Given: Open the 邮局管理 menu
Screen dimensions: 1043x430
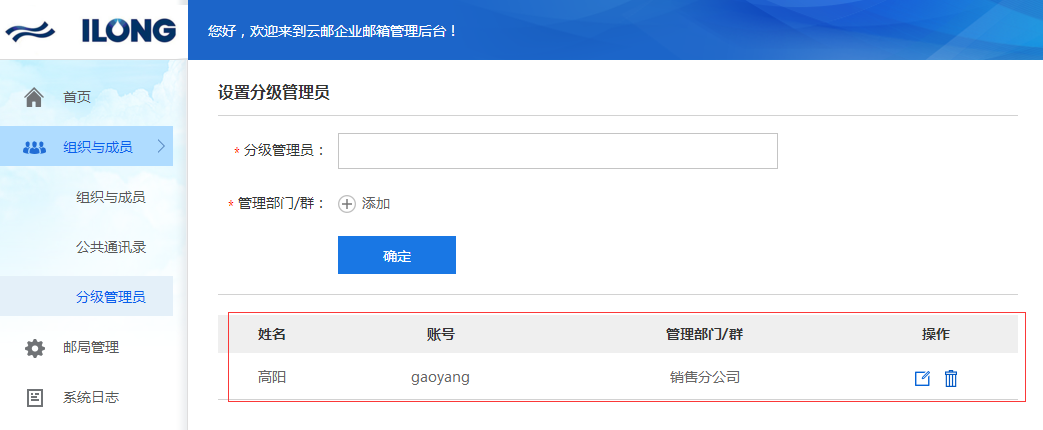Looking at the screenshot, I should tap(91, 348).
